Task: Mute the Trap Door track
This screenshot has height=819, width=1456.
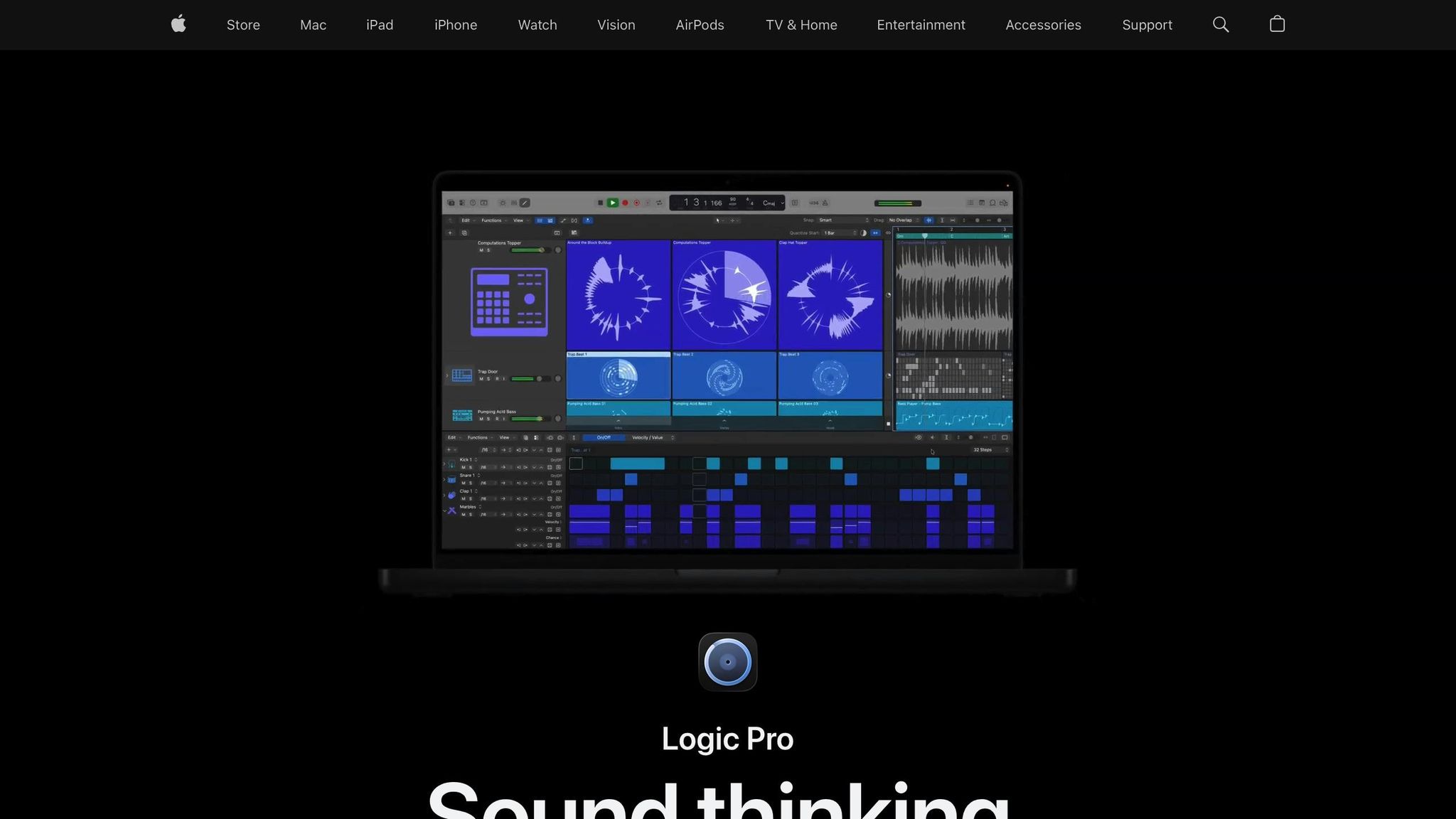Action: (481, 379)
